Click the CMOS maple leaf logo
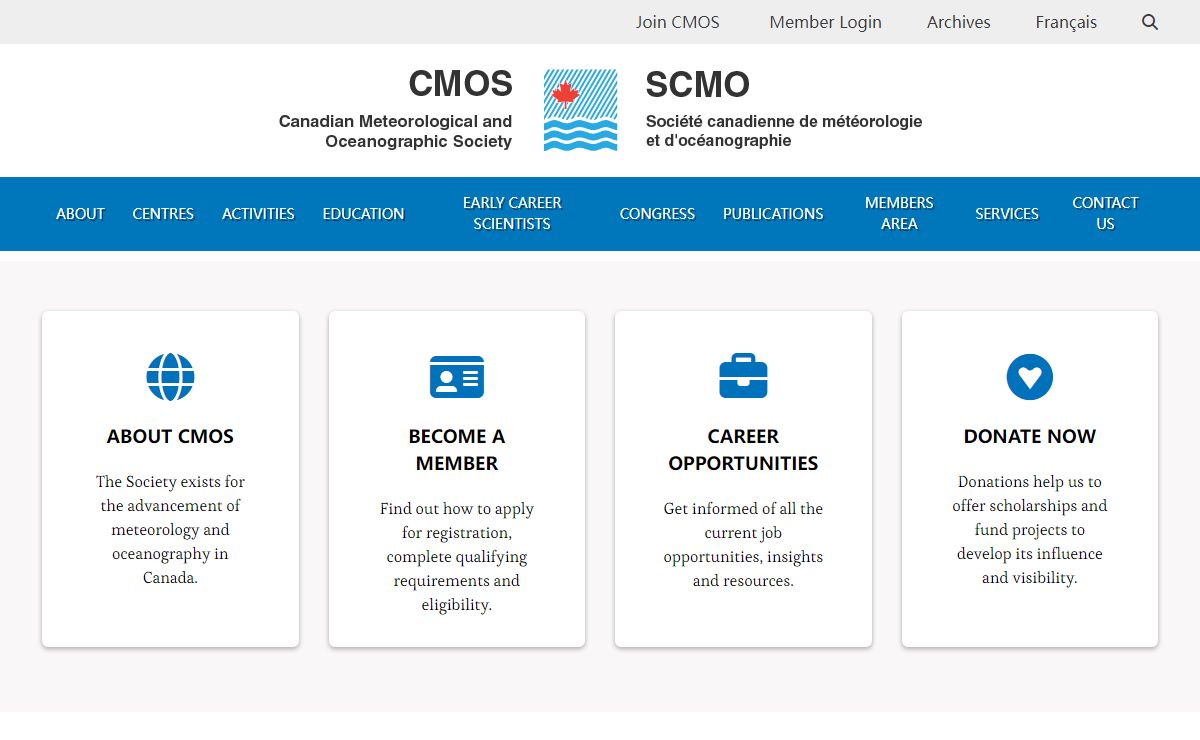The width and height of the screenshot is (1200, 740). [580, 110]
